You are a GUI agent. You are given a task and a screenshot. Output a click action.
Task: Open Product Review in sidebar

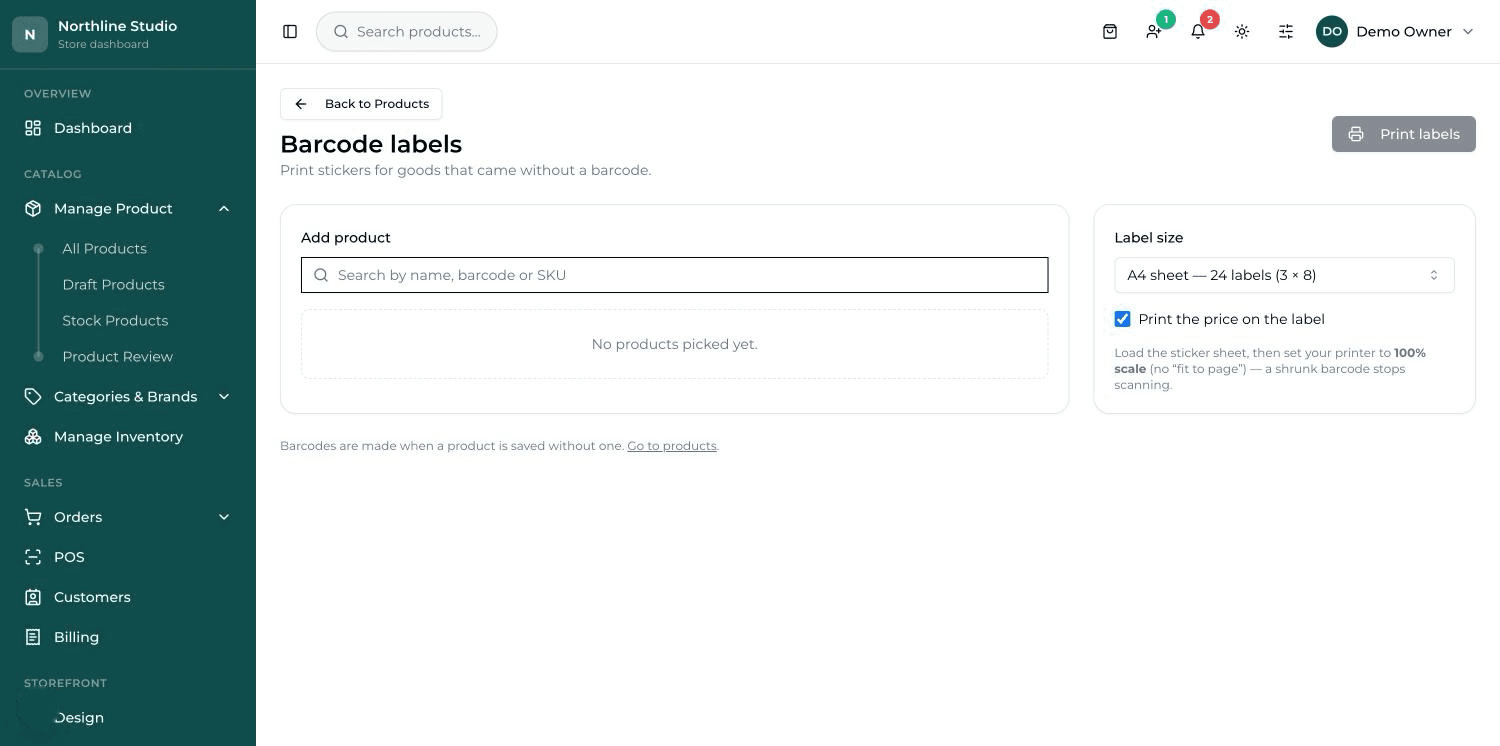[x=117, y=356]
